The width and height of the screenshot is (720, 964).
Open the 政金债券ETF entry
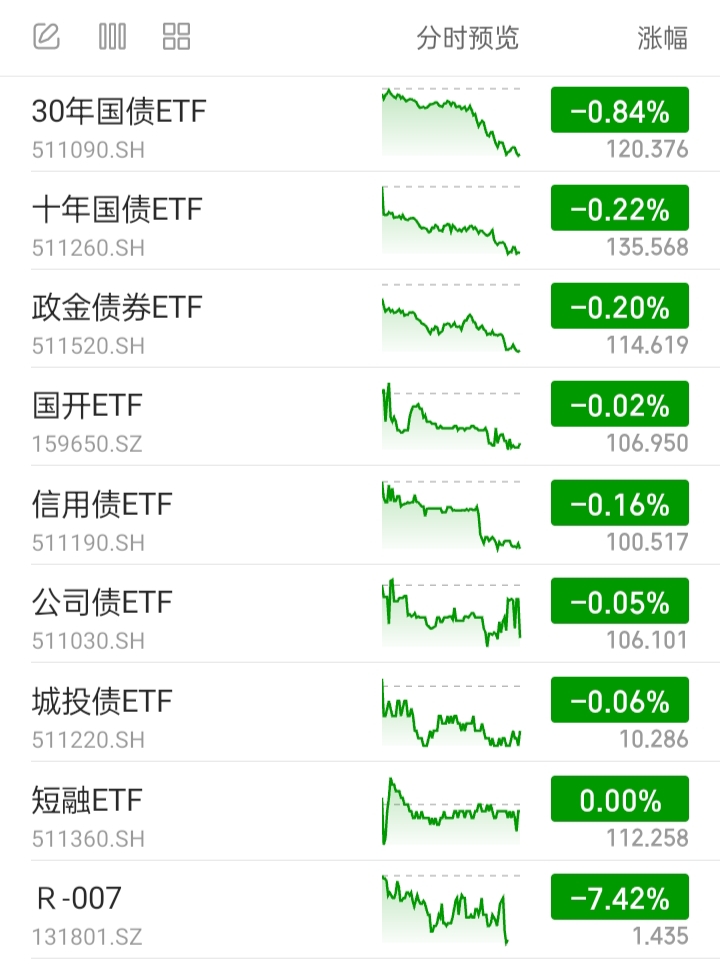click(360, 319)
